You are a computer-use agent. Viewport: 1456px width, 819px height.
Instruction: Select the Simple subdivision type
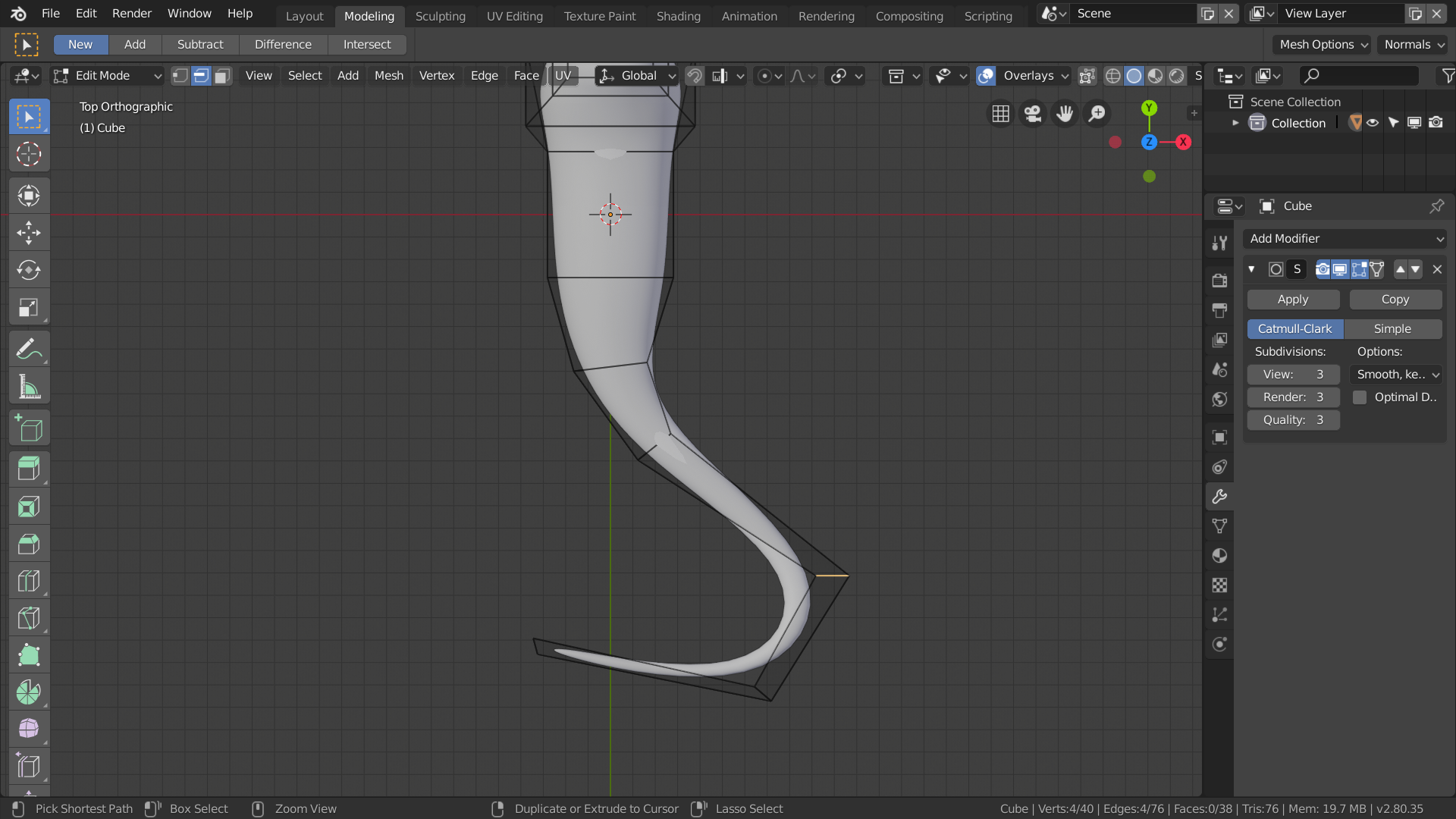(1393, 329)
